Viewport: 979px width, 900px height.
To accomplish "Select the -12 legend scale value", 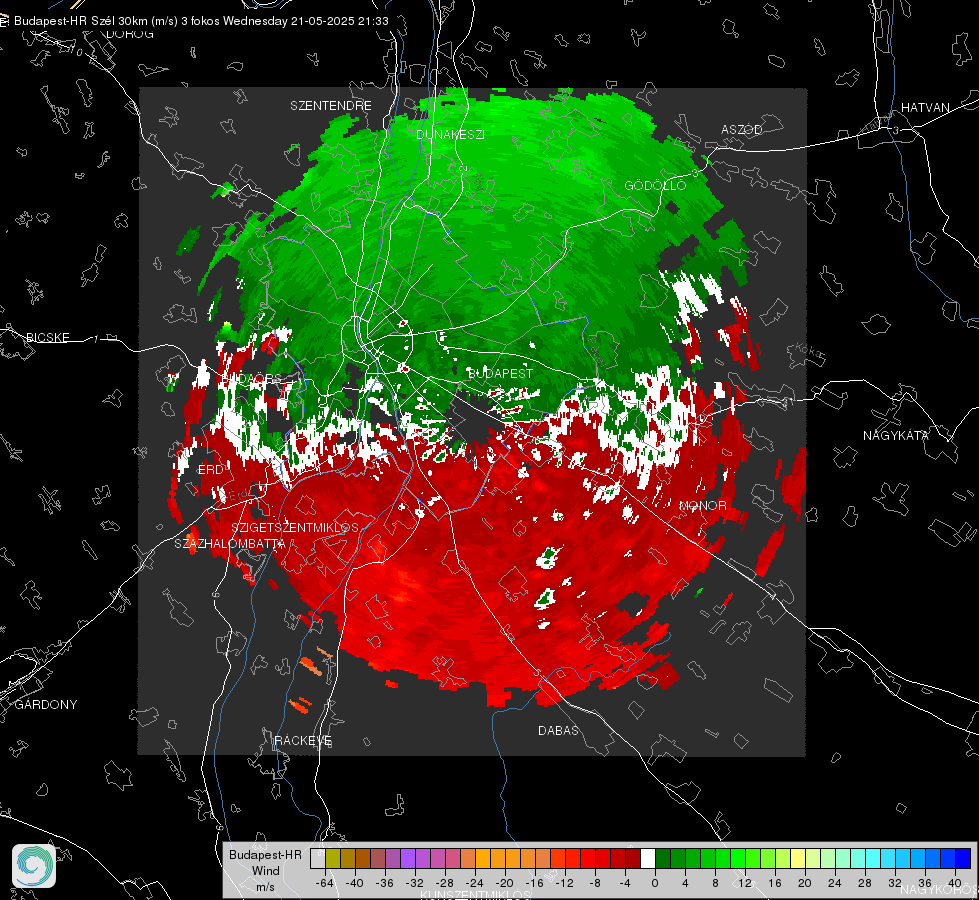I will 564,883.
